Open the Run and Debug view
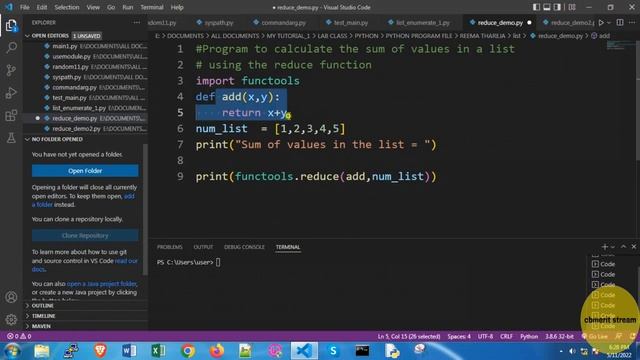 tap(11, 93)
